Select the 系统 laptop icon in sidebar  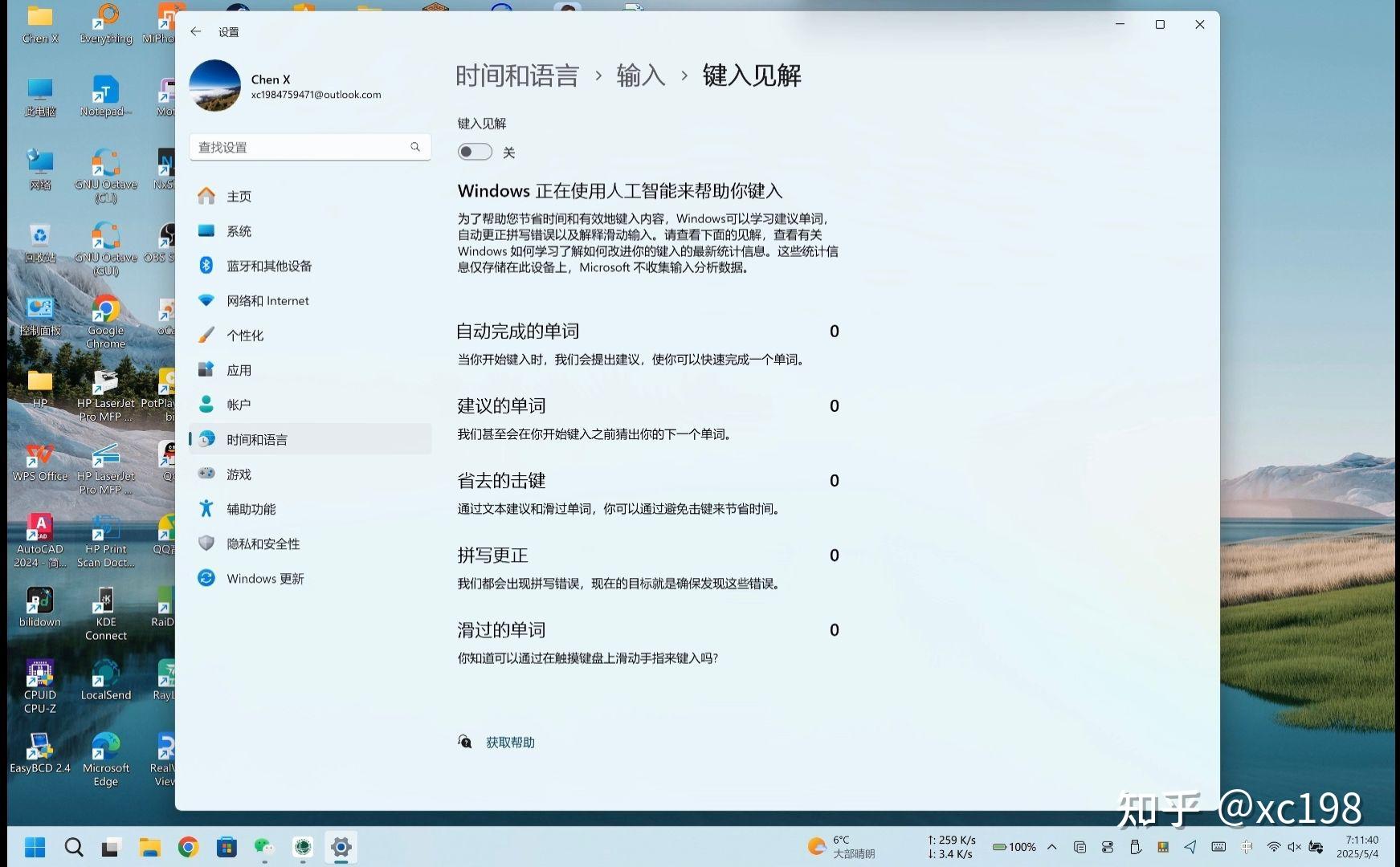point(206,230)
